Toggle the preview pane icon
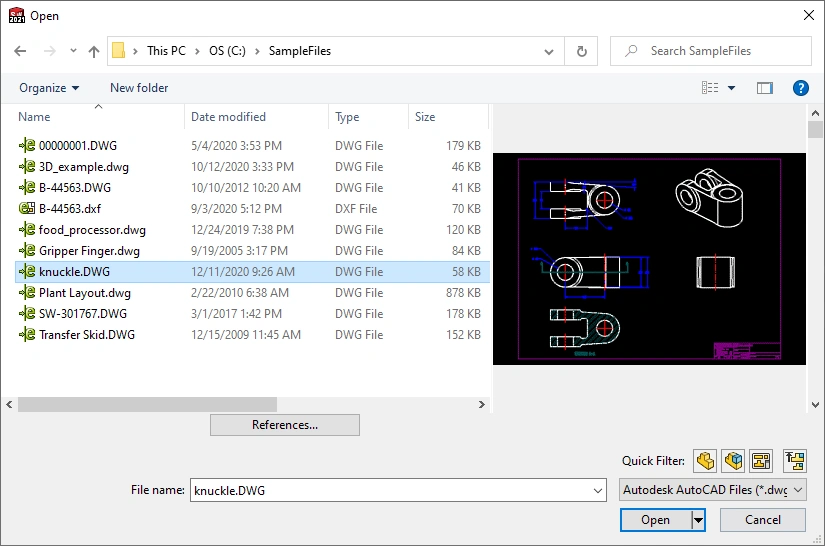825x546 pixels. [765, 88]
